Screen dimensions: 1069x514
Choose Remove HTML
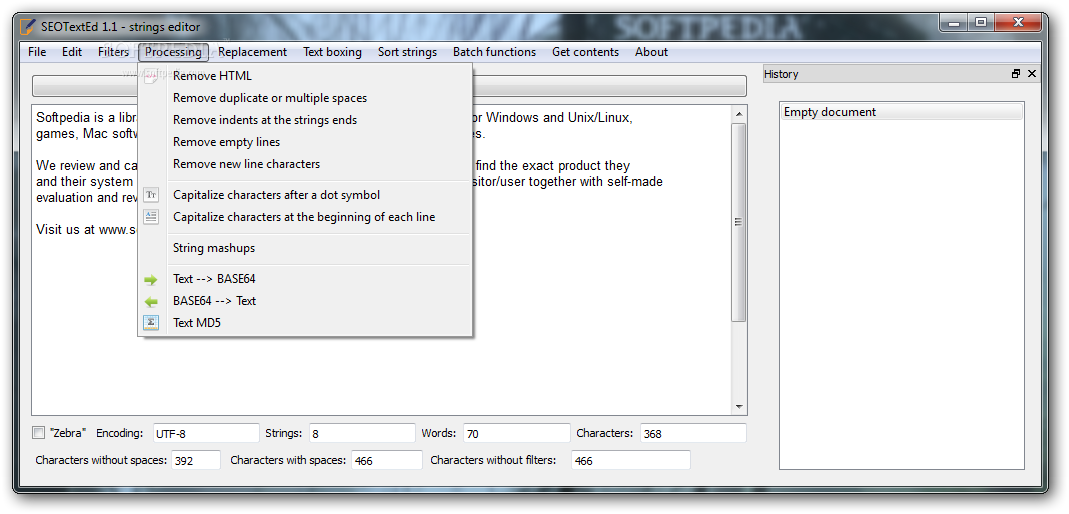[305, 76]
